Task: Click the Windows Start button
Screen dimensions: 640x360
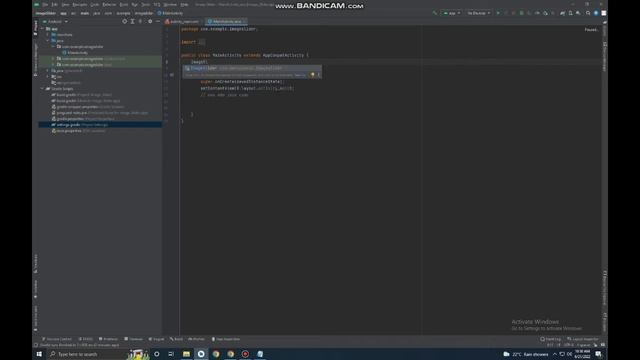Action: coord(39,354)
